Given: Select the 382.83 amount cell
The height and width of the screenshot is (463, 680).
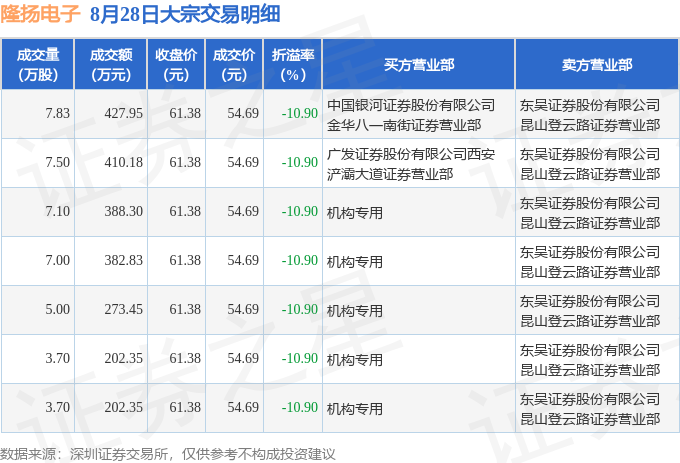Looking at the screenshot, I should coord(111,261).
